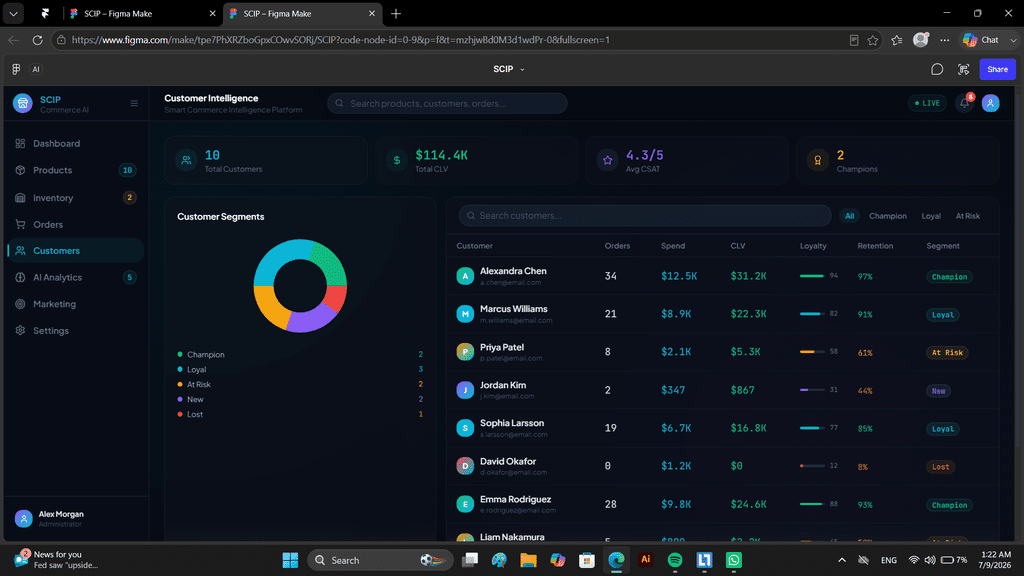Viewport: 1024px width, 576px height.
Task: Toggle the LIVE status badge
Action: click(927, 103)
